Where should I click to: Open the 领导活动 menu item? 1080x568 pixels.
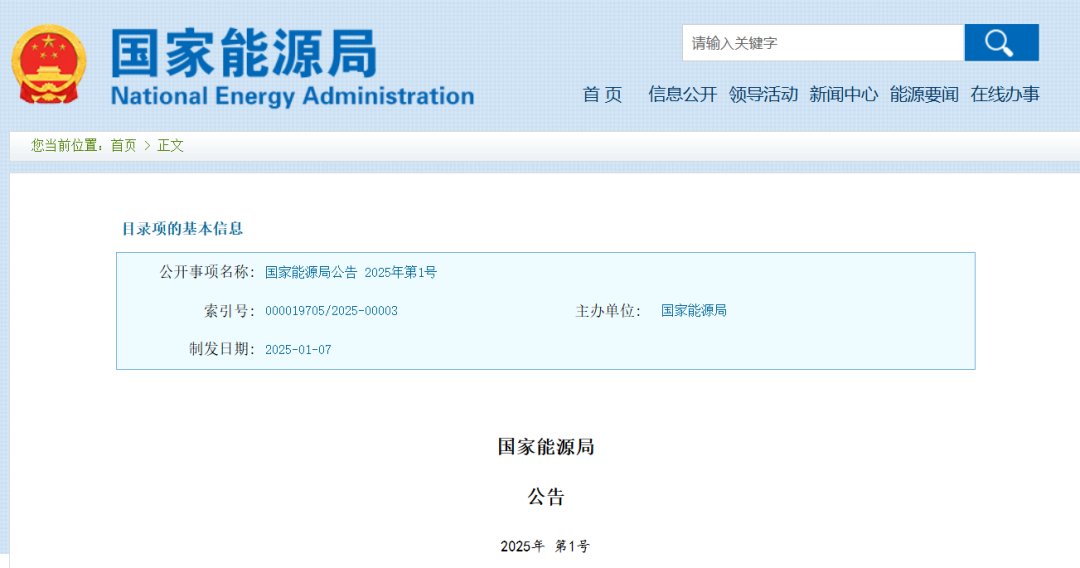[763, 94]
